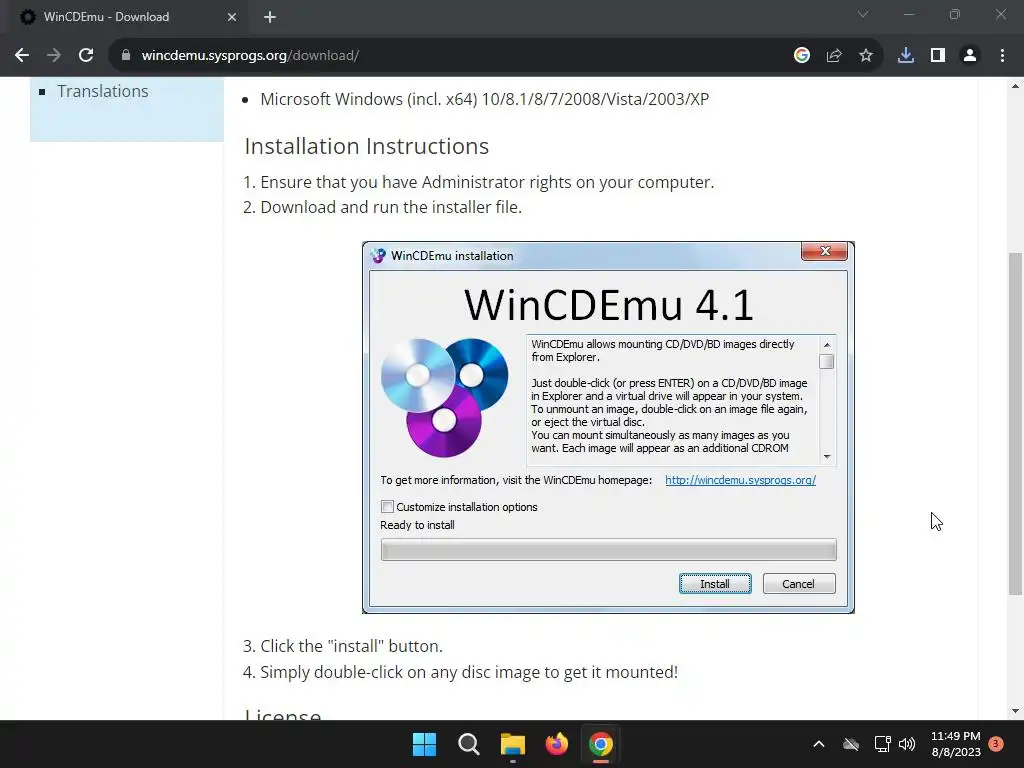Toggle Chrome side panel

(x=938, y=56)
